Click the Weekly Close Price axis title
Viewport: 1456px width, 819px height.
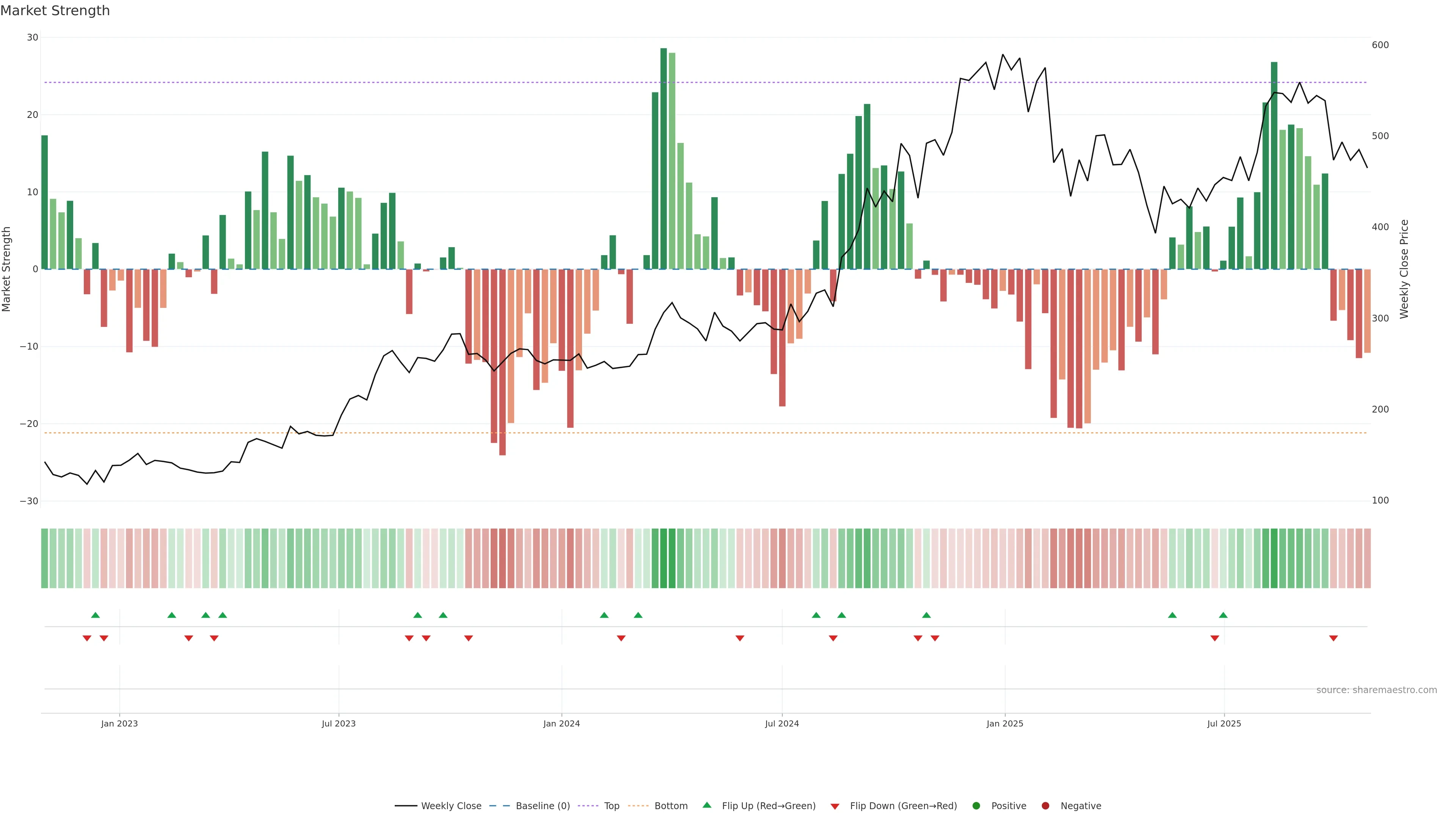point(1404,269)
